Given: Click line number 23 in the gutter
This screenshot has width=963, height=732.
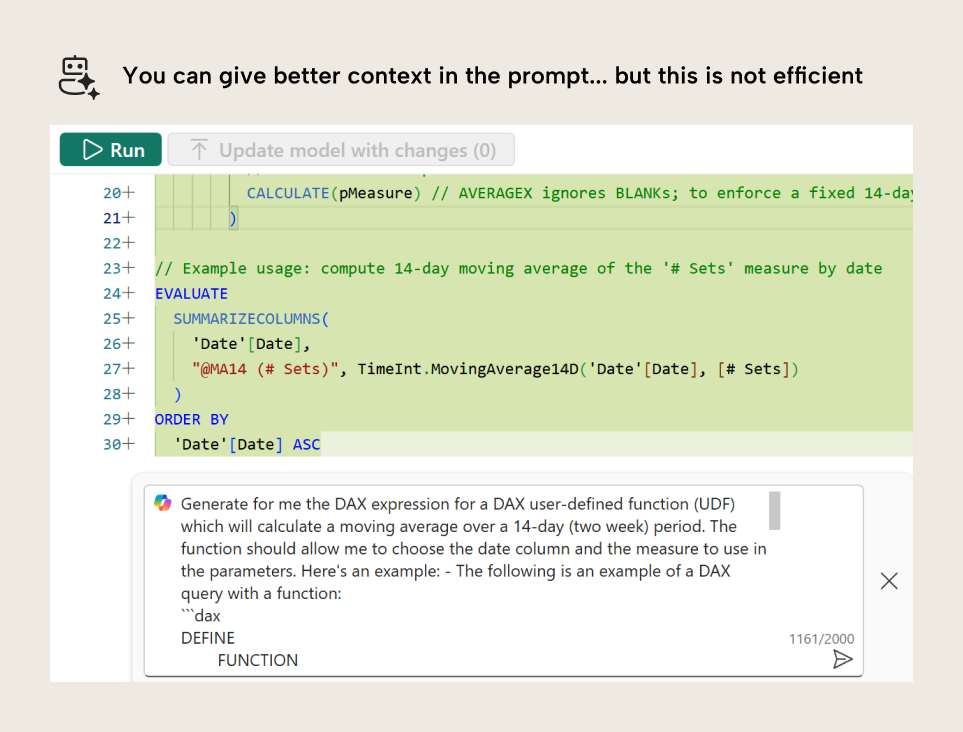Looking at the screenshot, I should [x=112, y=268].
